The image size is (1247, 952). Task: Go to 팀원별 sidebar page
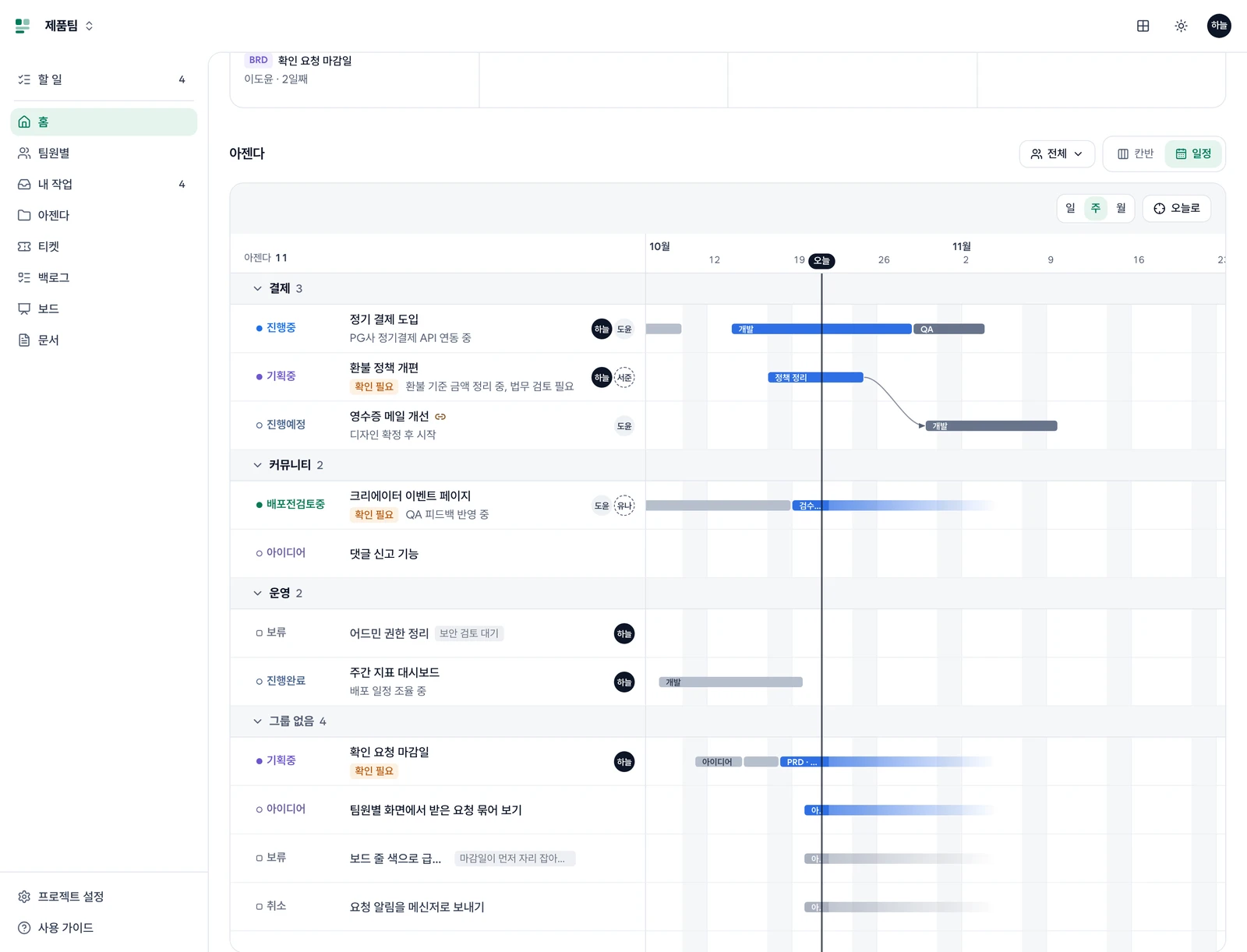click(104, 153)
